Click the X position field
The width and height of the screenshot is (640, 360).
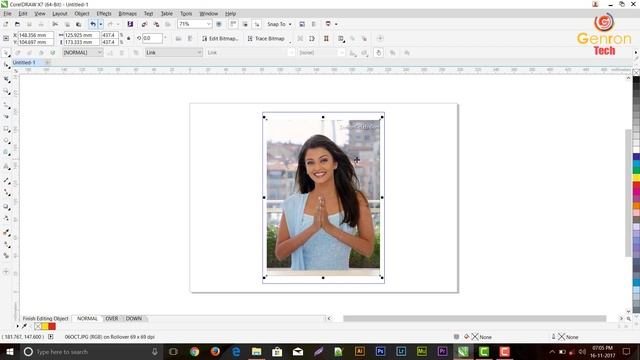point(36,35)
